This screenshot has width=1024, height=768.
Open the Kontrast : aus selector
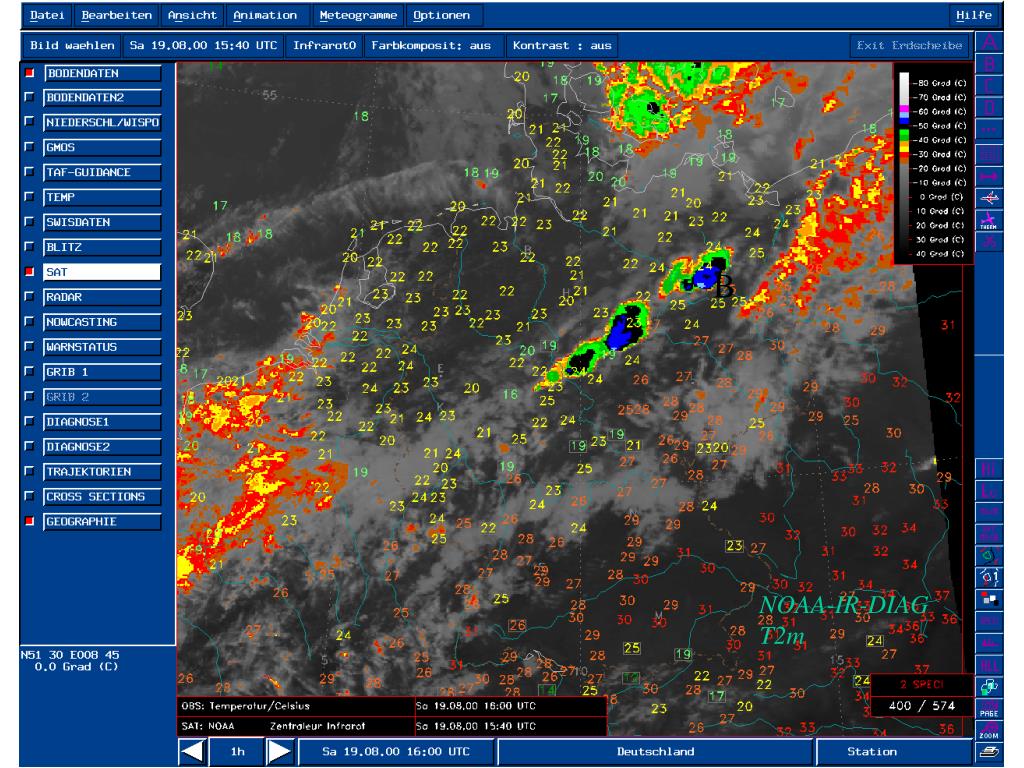pos(562,46)
